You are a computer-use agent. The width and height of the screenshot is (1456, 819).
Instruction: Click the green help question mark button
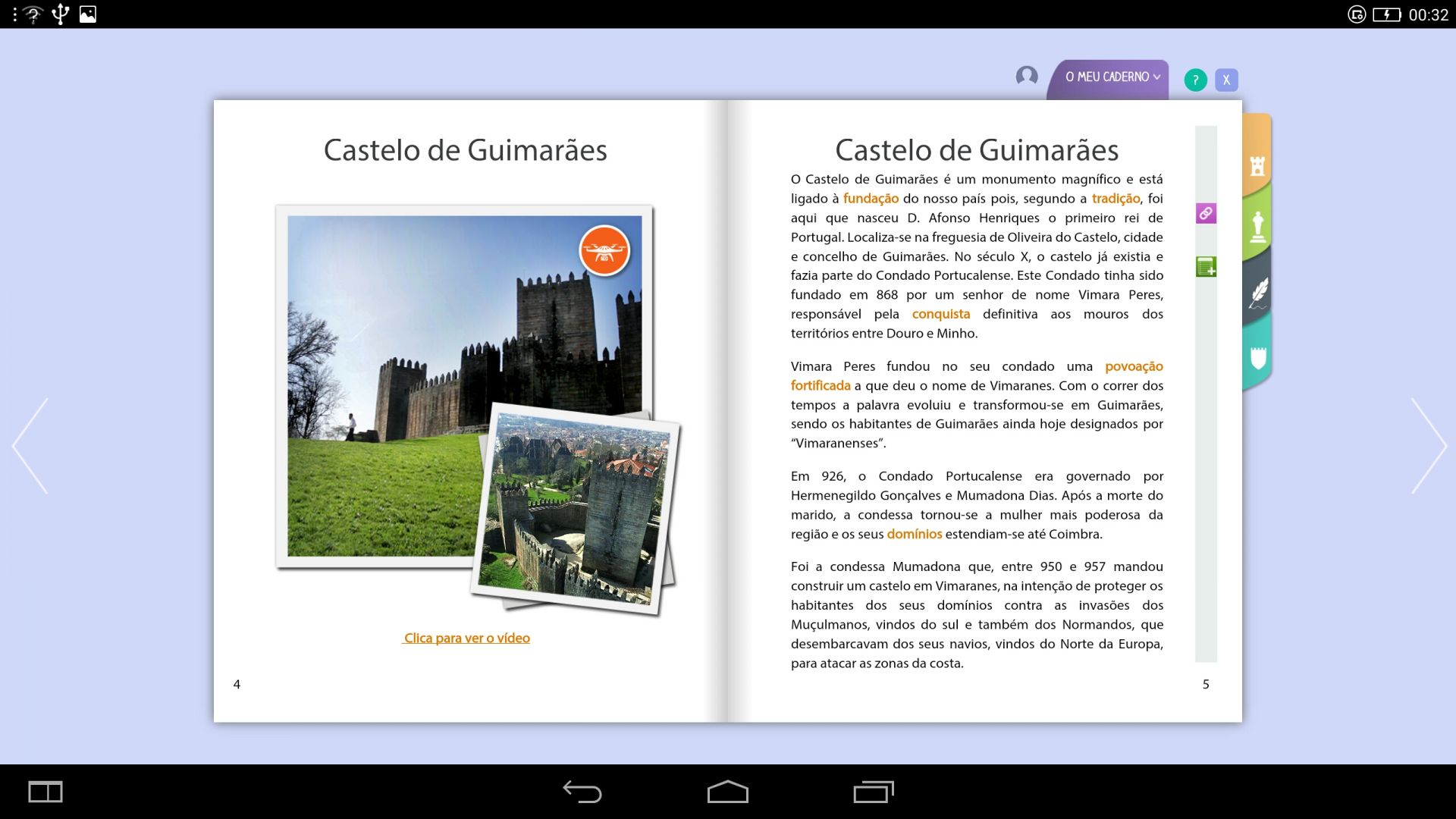[x=1195, y=80]
